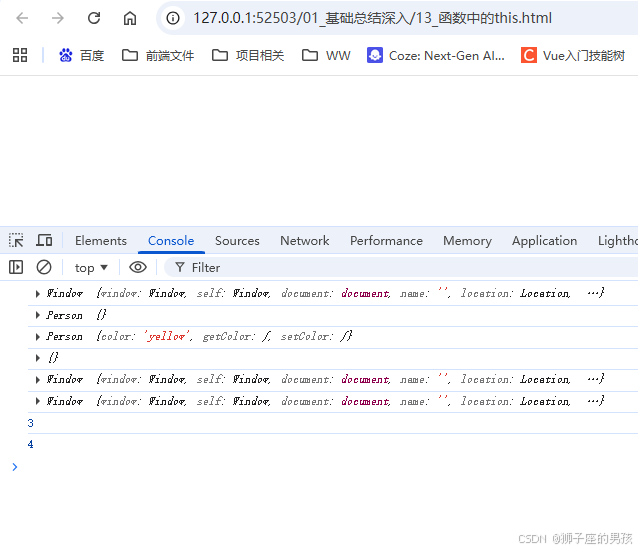Click 'yellow' string in Person log
Image resolution: width=638 pixels, height=550 pixels.
point(168,336)
